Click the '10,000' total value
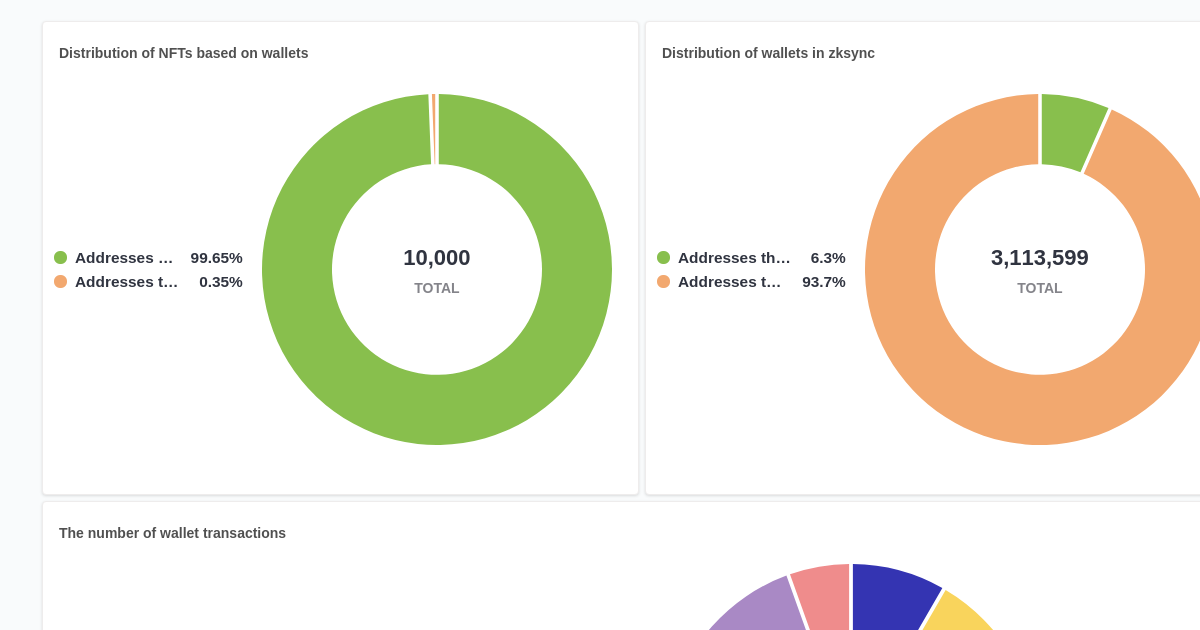This screenshot has width=1200, height=630. click(x=436, y=258)
